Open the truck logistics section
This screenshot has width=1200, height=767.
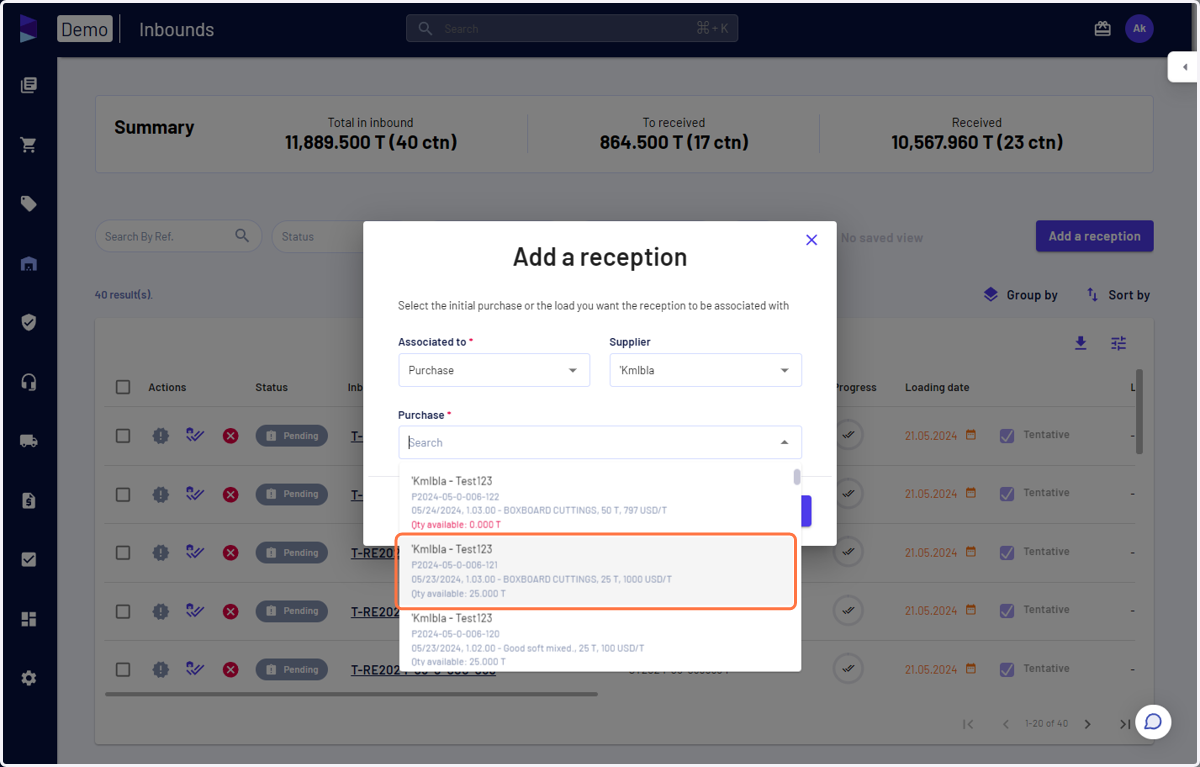point(28,441)
